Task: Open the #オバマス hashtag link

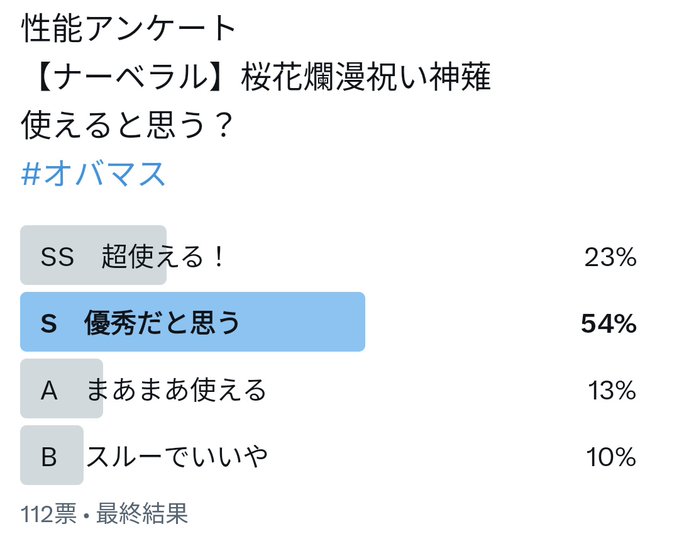Action: pos(93,174)
